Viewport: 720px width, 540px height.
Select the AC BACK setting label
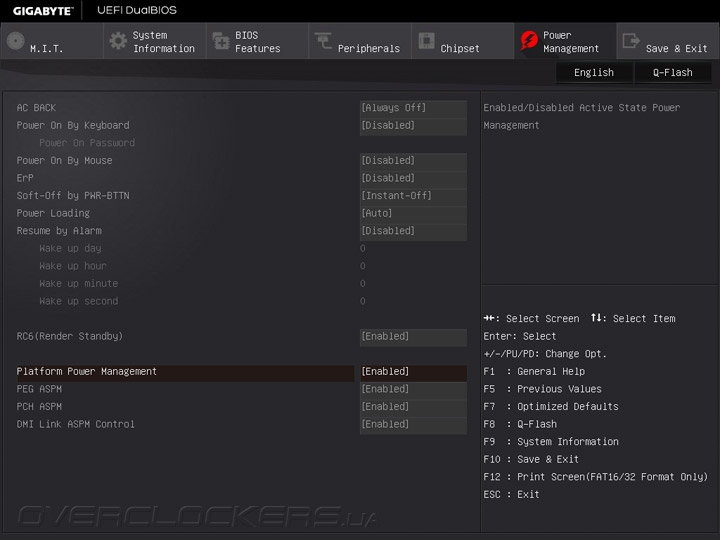coord(36,108)
